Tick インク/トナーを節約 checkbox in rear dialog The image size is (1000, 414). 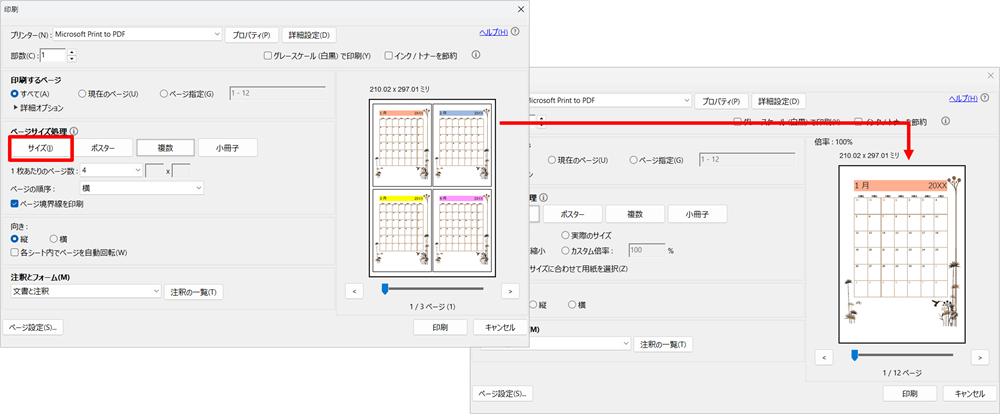pos(858,121)
